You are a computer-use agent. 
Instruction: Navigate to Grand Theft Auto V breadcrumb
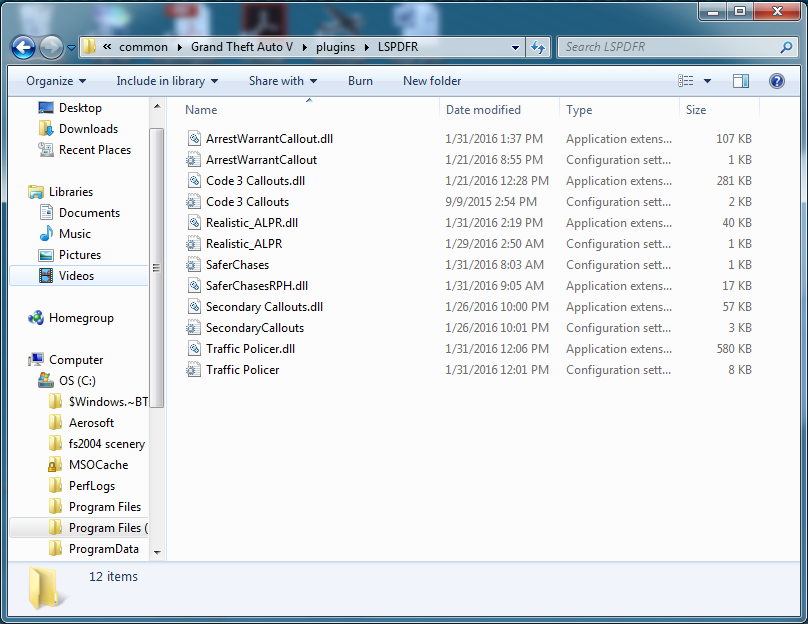pos(242,47)
